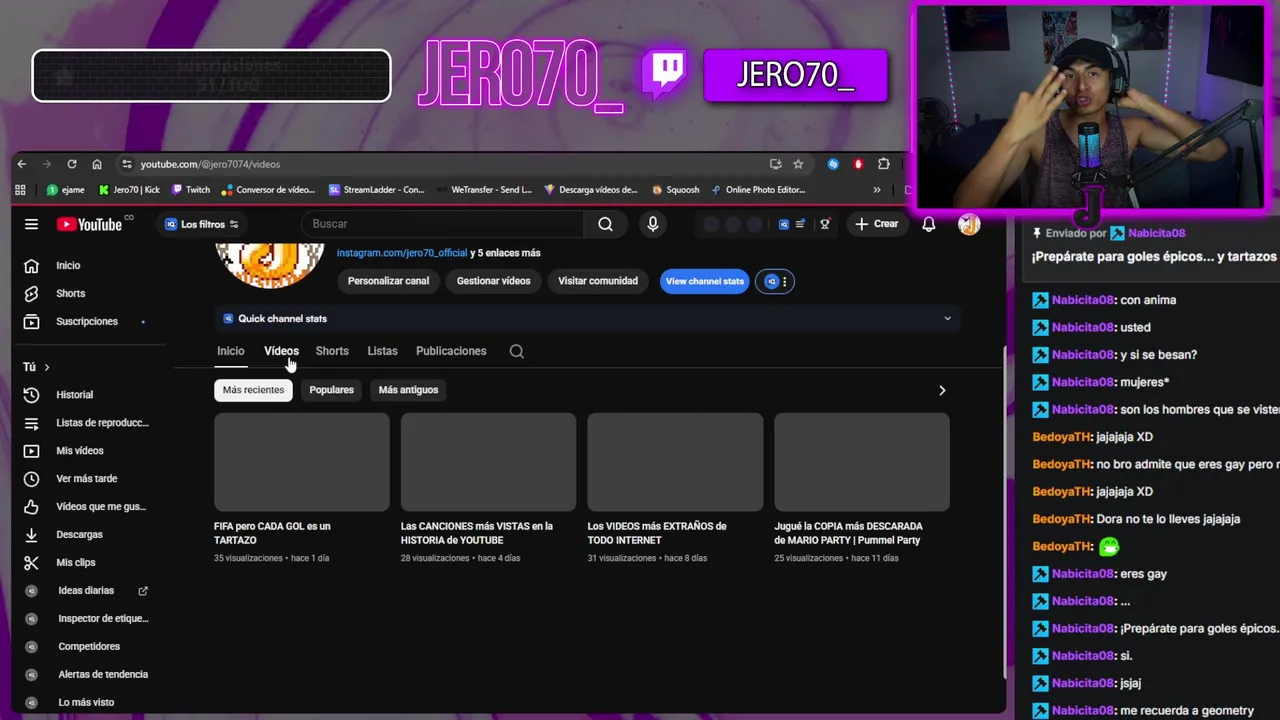Open the Los filtros dropdown

[x=202, y=224]
